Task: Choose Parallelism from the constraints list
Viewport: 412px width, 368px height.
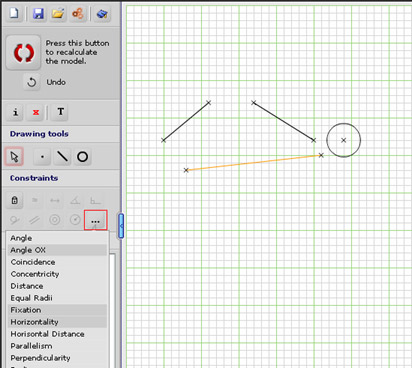Action: [57, 346]
